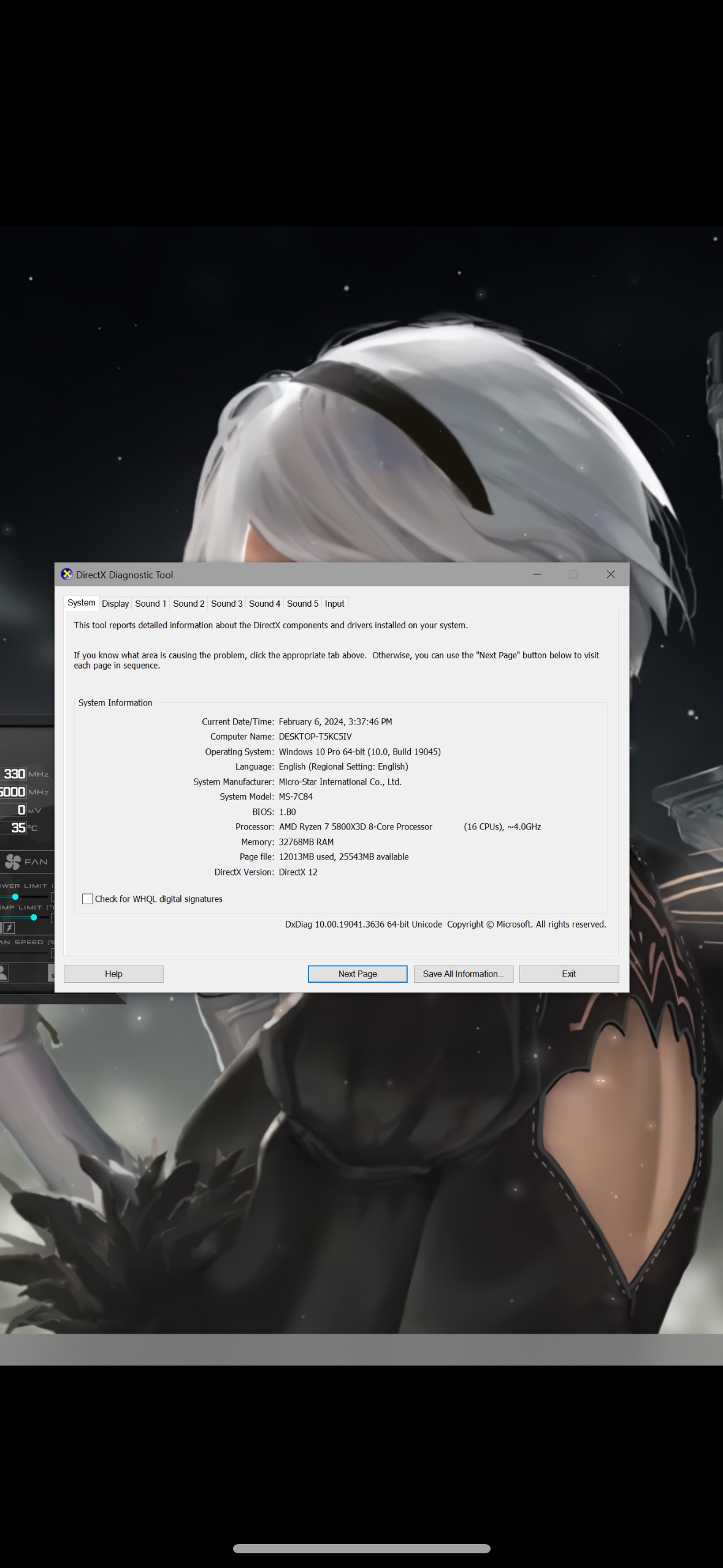Click the System Model value MS-7C84
723x1568 pixels.
296,796
